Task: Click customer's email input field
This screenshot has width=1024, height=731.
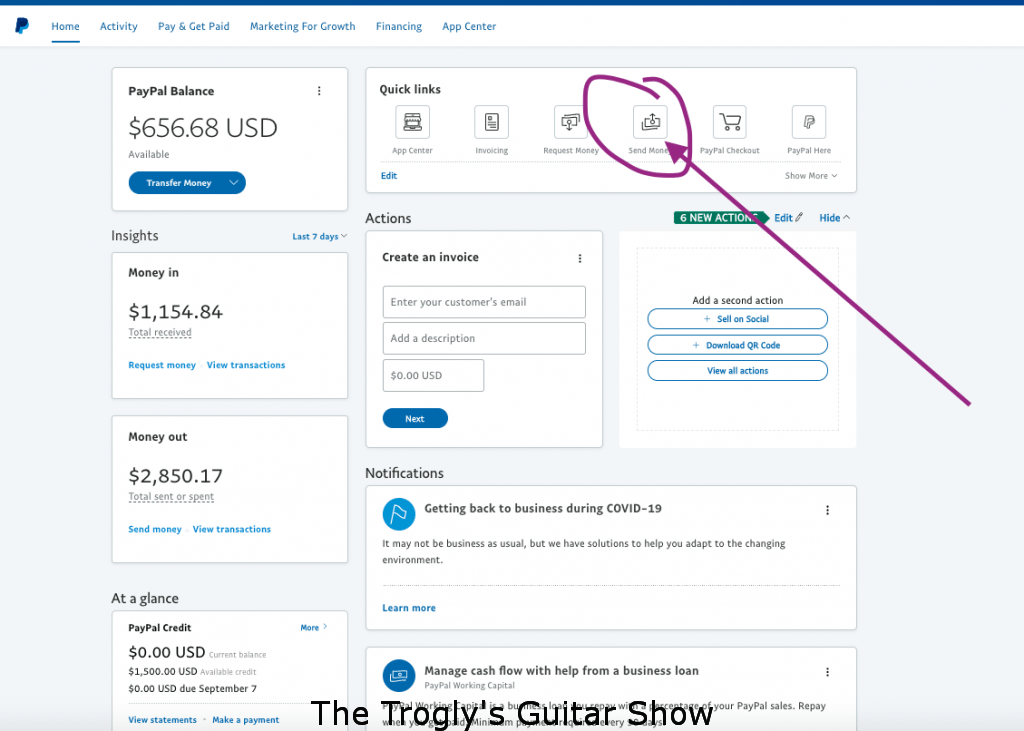Action: [484, 302]
